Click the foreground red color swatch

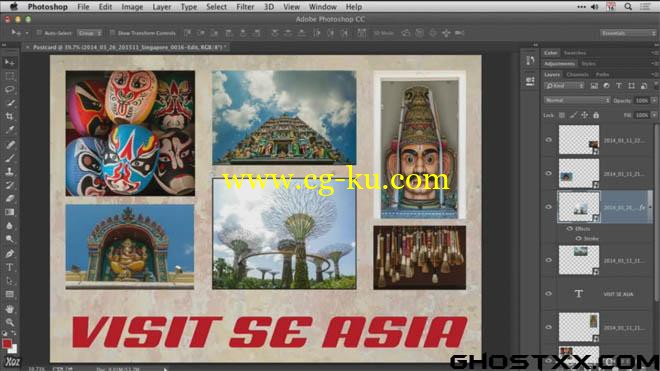click(6, 344)
